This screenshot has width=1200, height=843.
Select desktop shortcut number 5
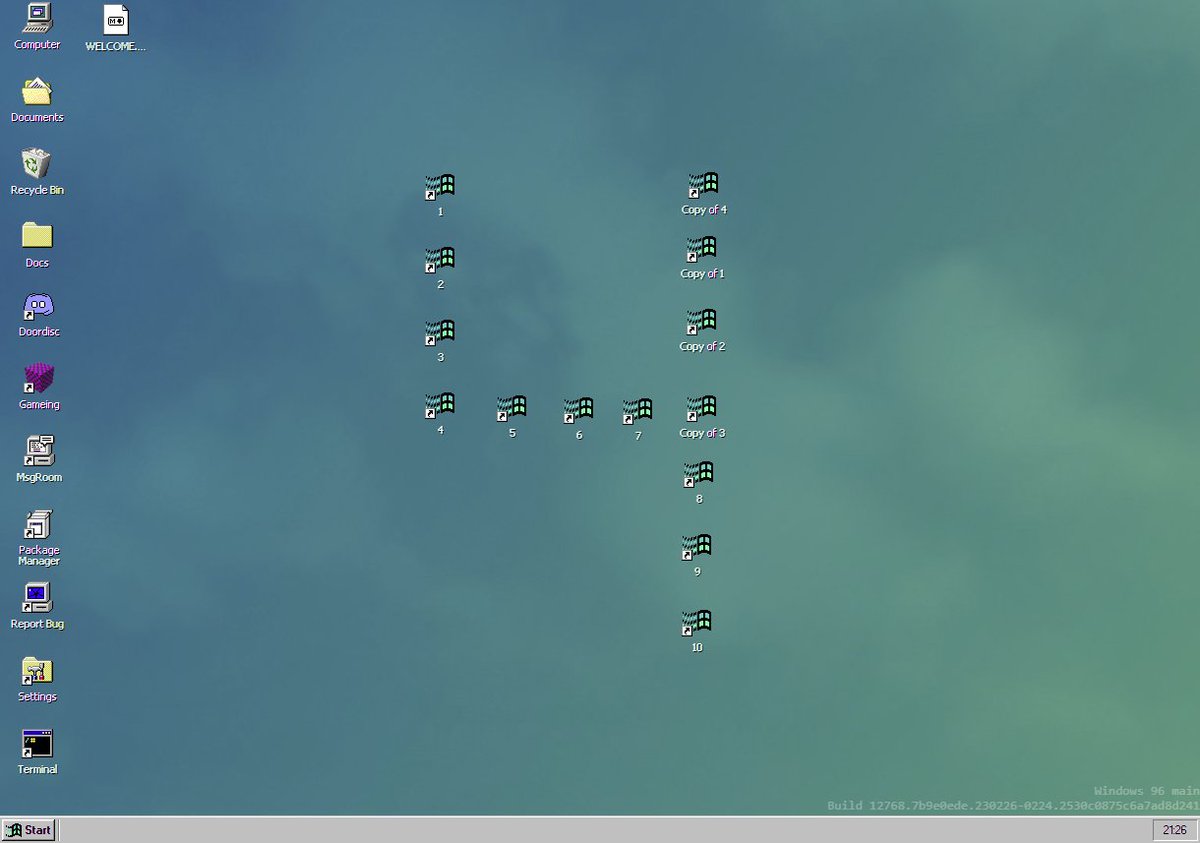coord(512,405)
